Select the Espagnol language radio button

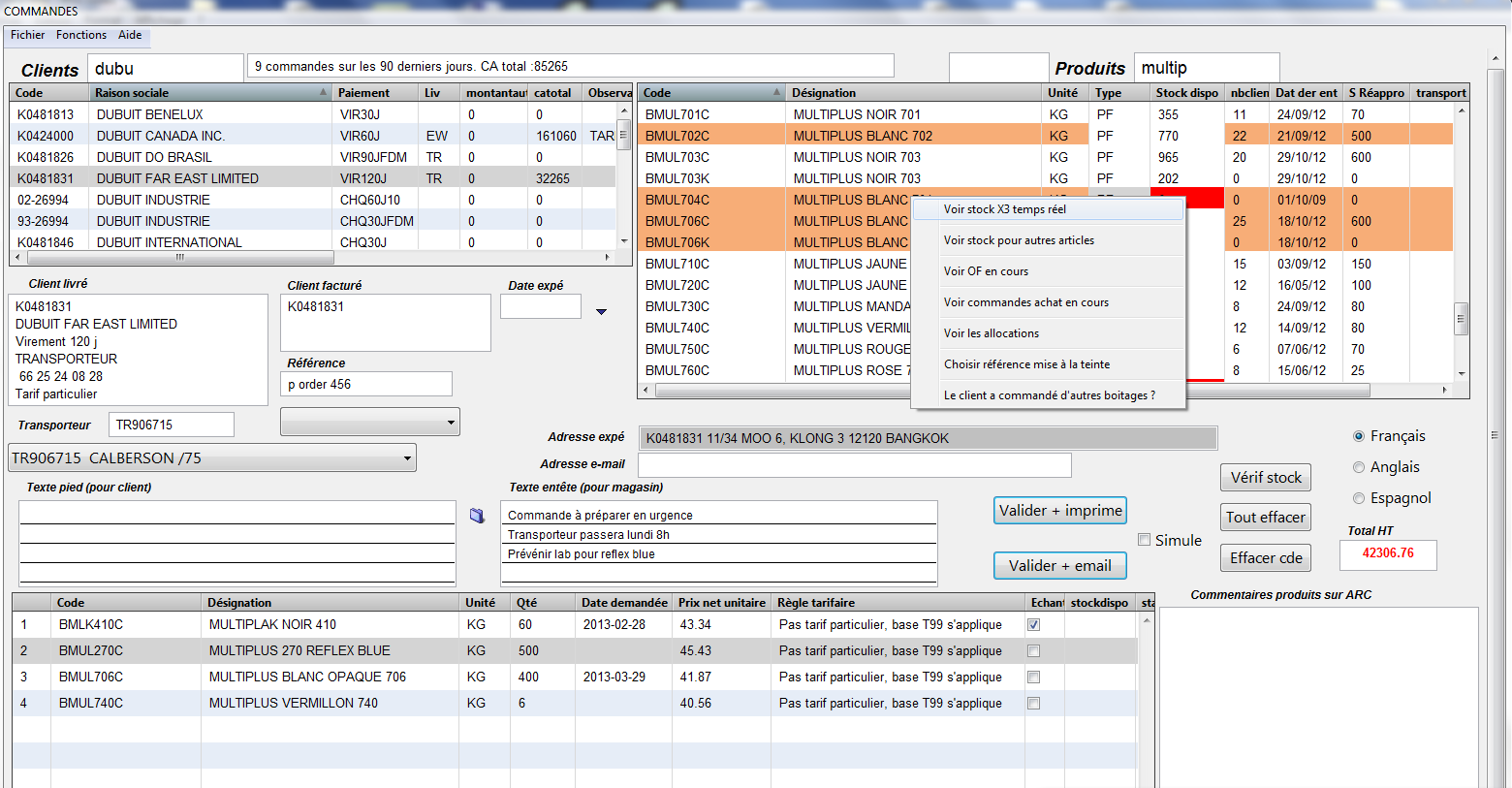pos(1359,497)
